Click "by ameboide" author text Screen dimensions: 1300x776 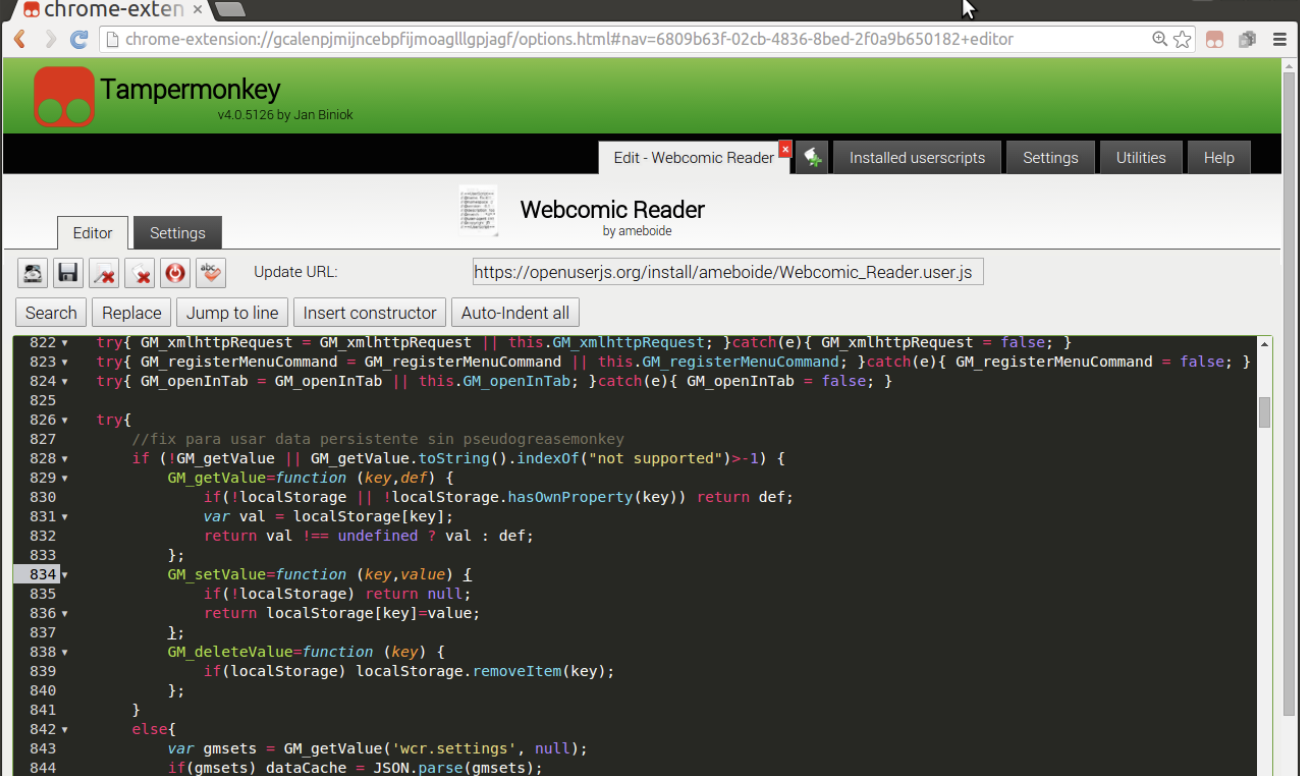[637, 231]
